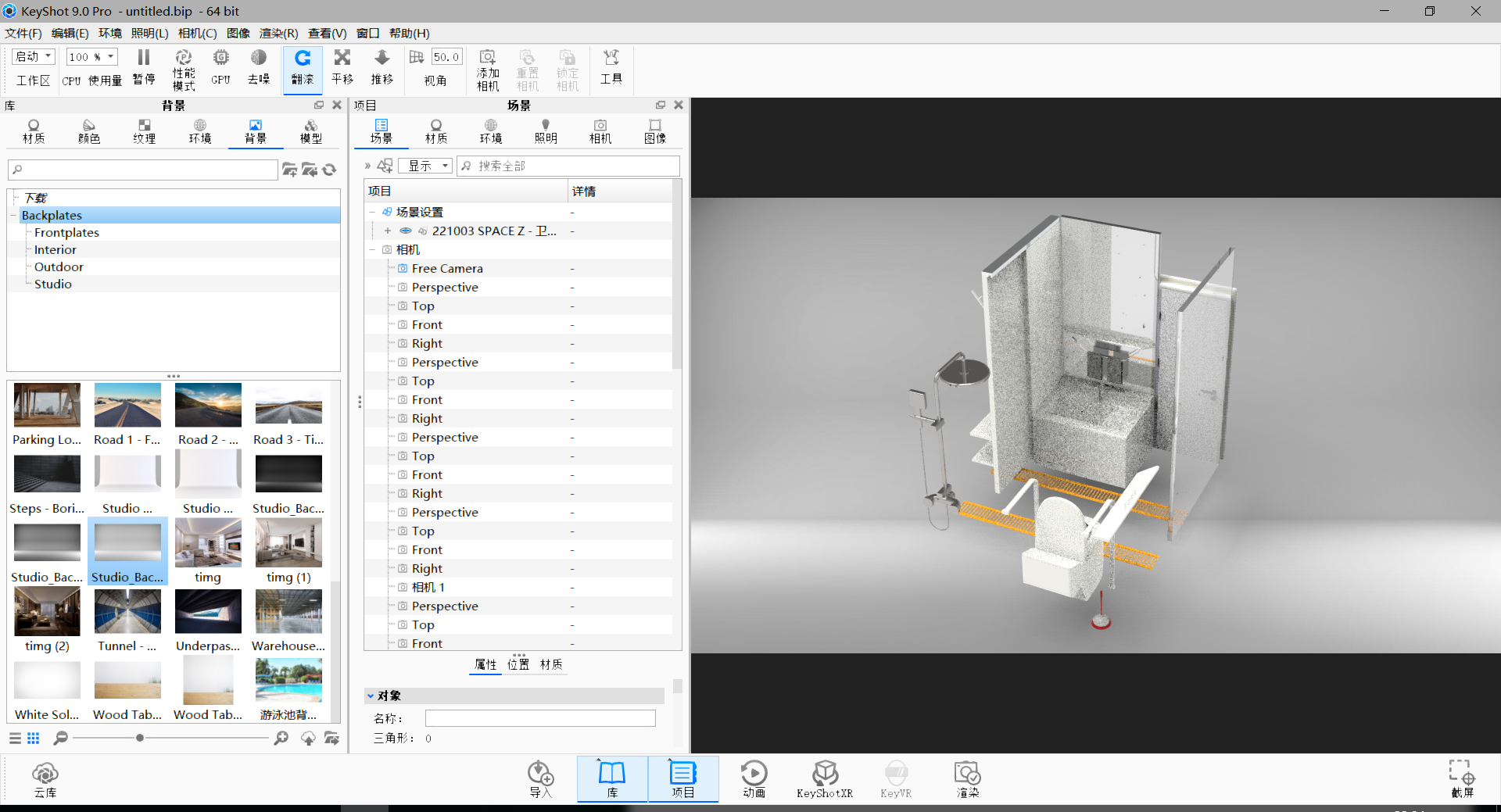Open the 显示 dropdown in scene panel

[x=426, y=166]
